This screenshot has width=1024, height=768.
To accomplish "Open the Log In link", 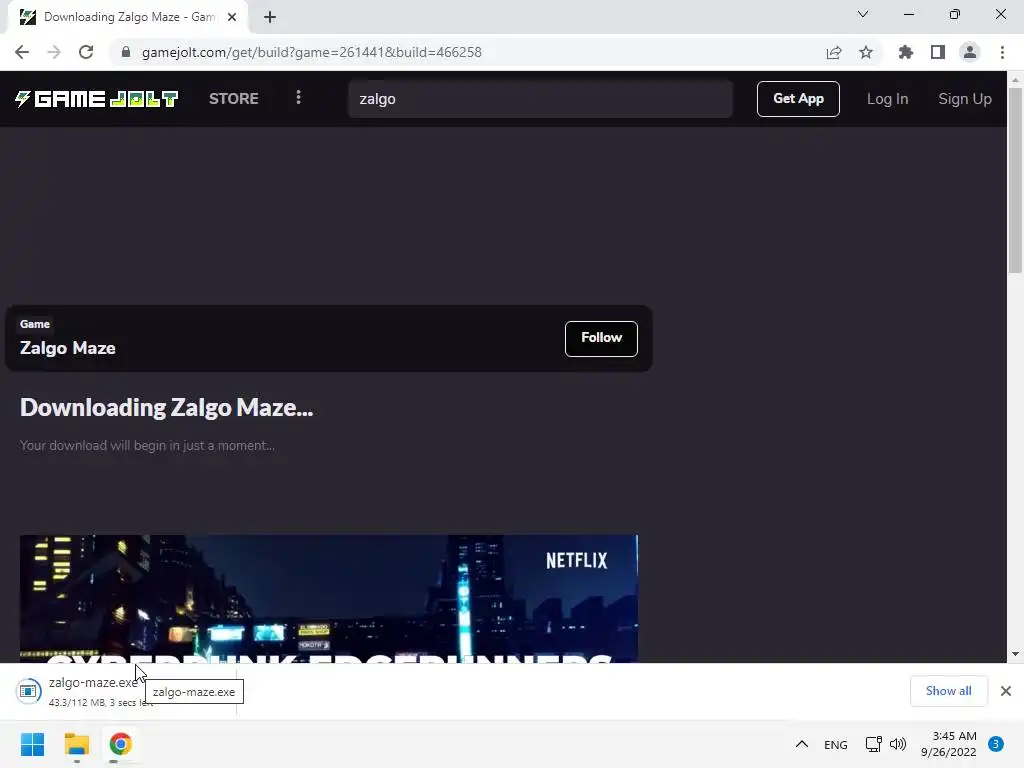I will 887,99.
